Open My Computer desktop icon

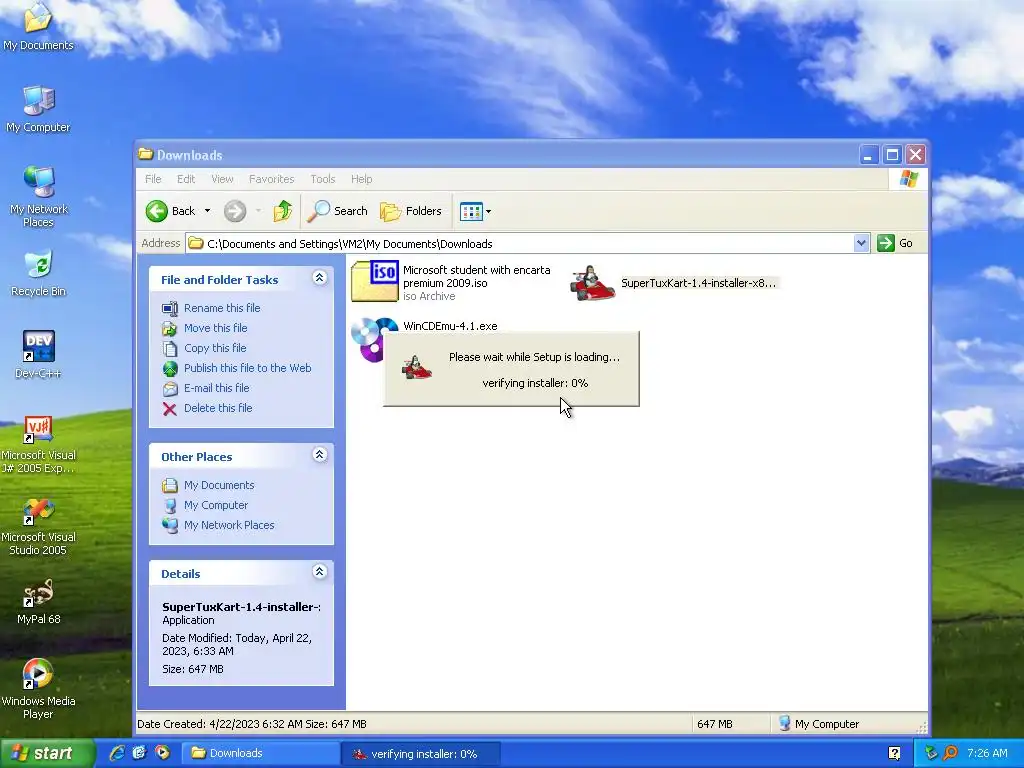[x=38, y=108]
